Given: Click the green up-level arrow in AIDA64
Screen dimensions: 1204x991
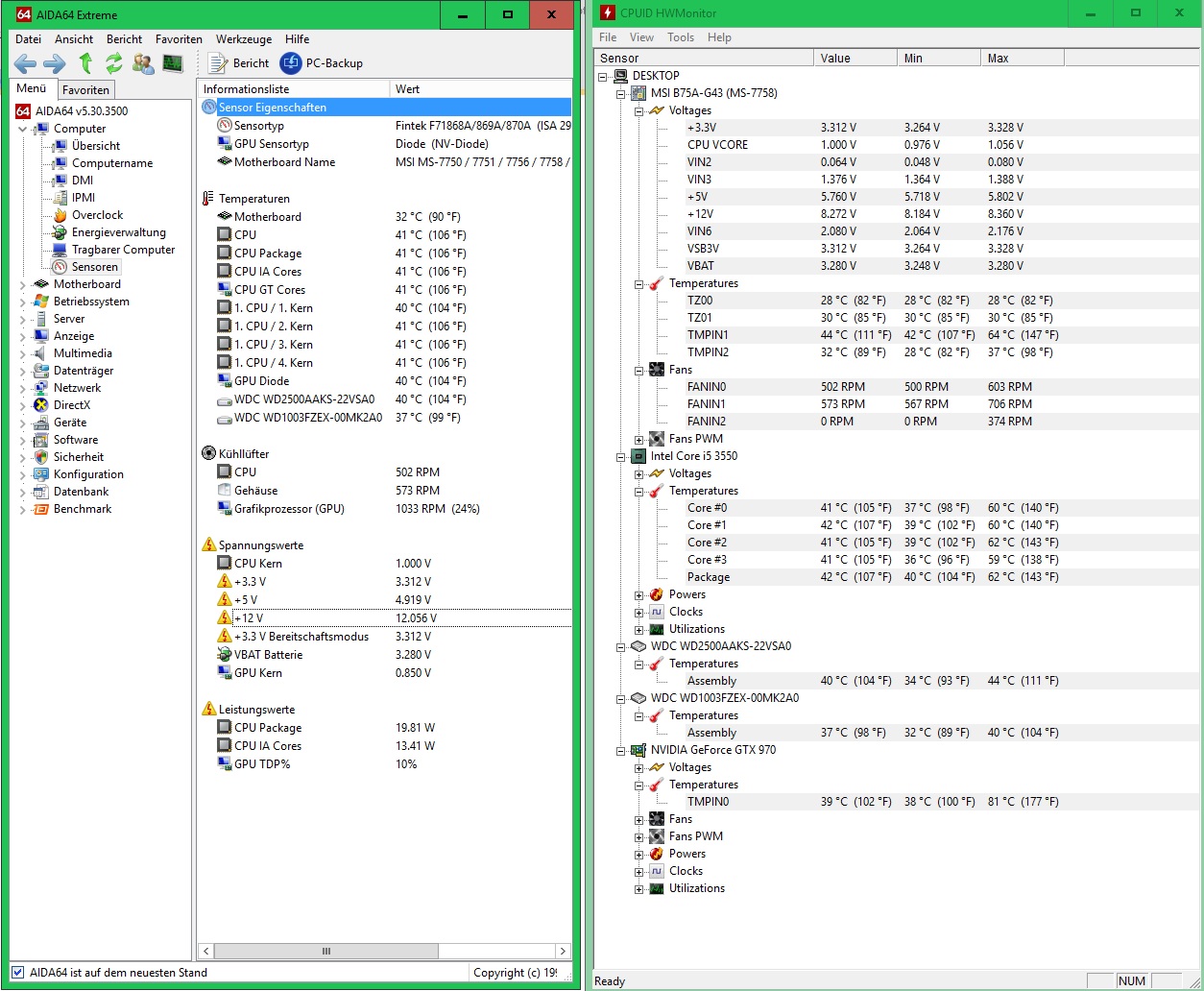Looking at the screenshot, I should pyautogui.click(x=85, y=63).
